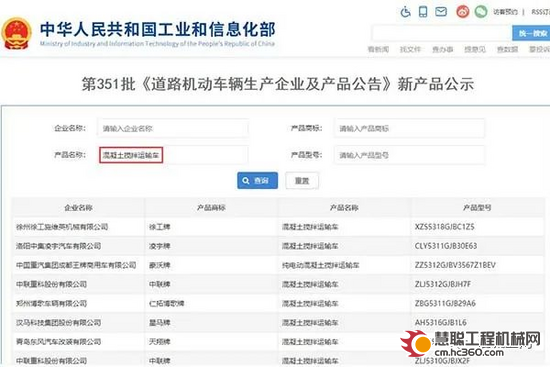Click model ZZ5312GJBV3567Z1BEV
The width and height of the screenshot is (550, 367).
click(x=455, y=265)
